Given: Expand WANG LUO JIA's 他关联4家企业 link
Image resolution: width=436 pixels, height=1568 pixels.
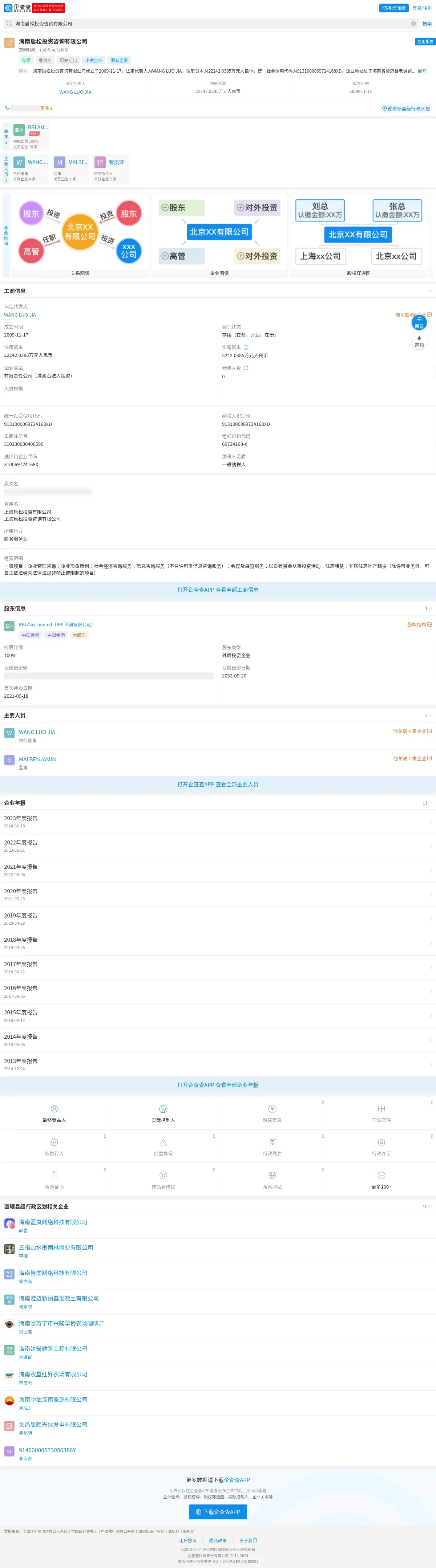Looking at the screenshot, I should pyautogui.click(x=412, y=732).
